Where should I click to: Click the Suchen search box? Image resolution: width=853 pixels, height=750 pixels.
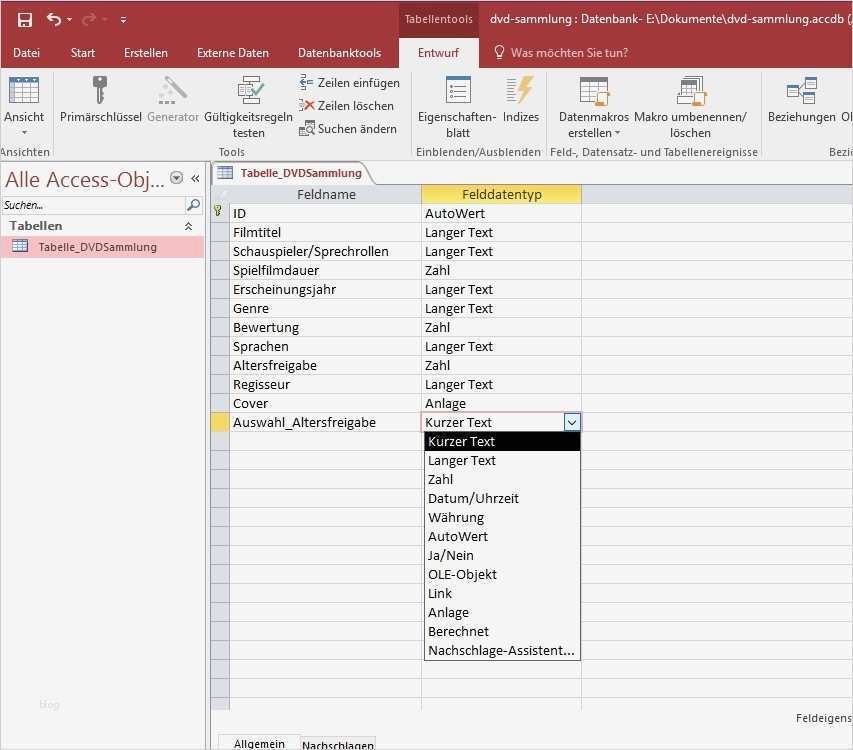click(x=93, y=205)
